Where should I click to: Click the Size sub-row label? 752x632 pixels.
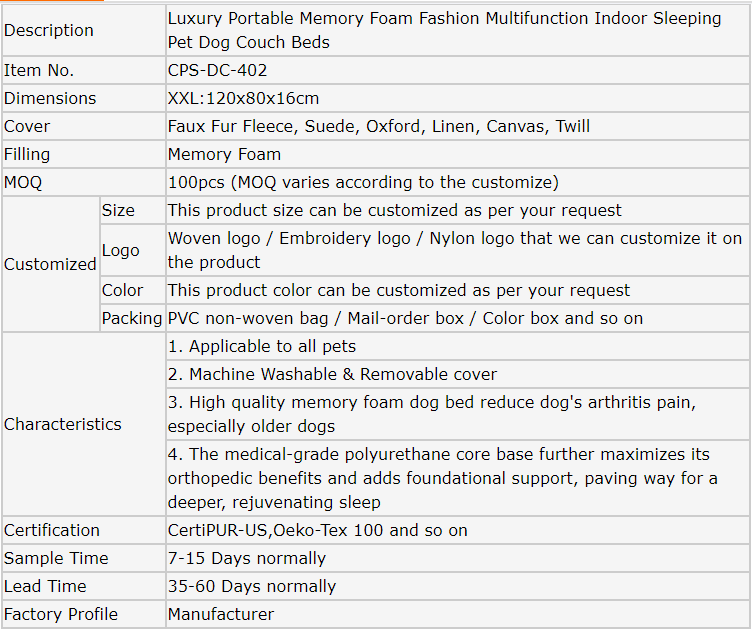click(118, 210)
